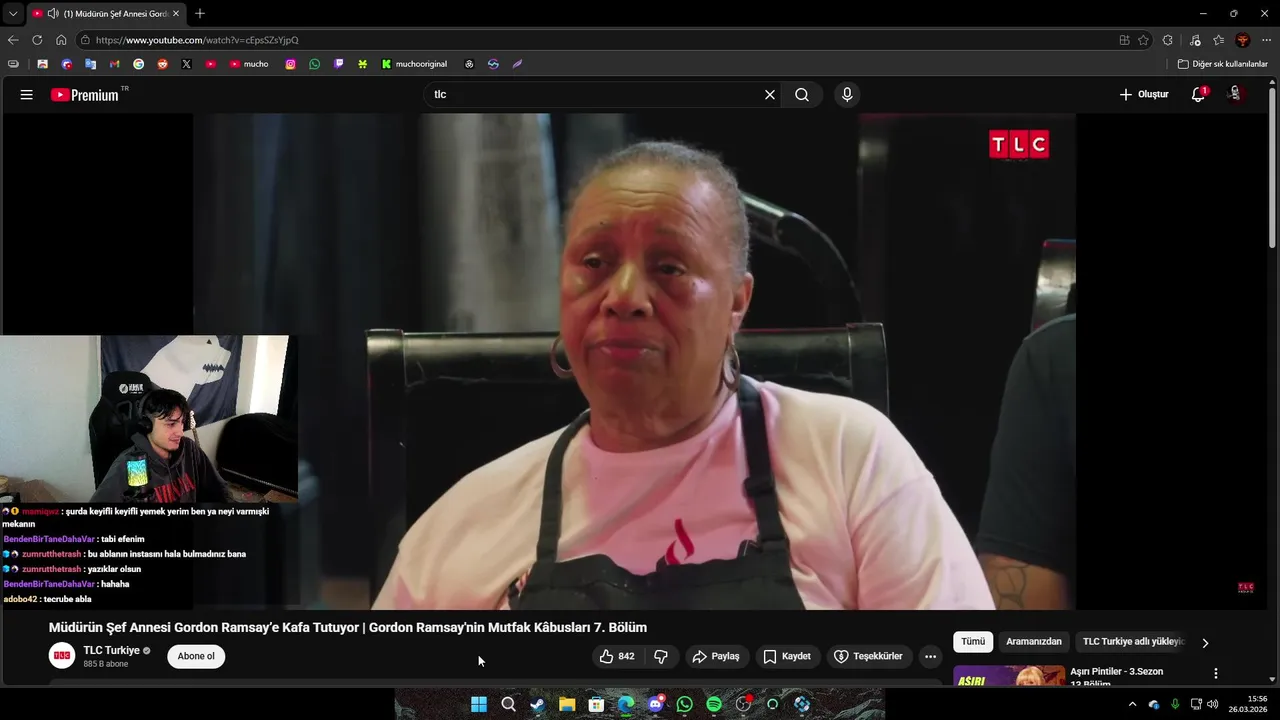Open the X (Twitter) bookmark
Image resolution: width=1280 pixels, height=720 pixels.
[x=187, y=64]
